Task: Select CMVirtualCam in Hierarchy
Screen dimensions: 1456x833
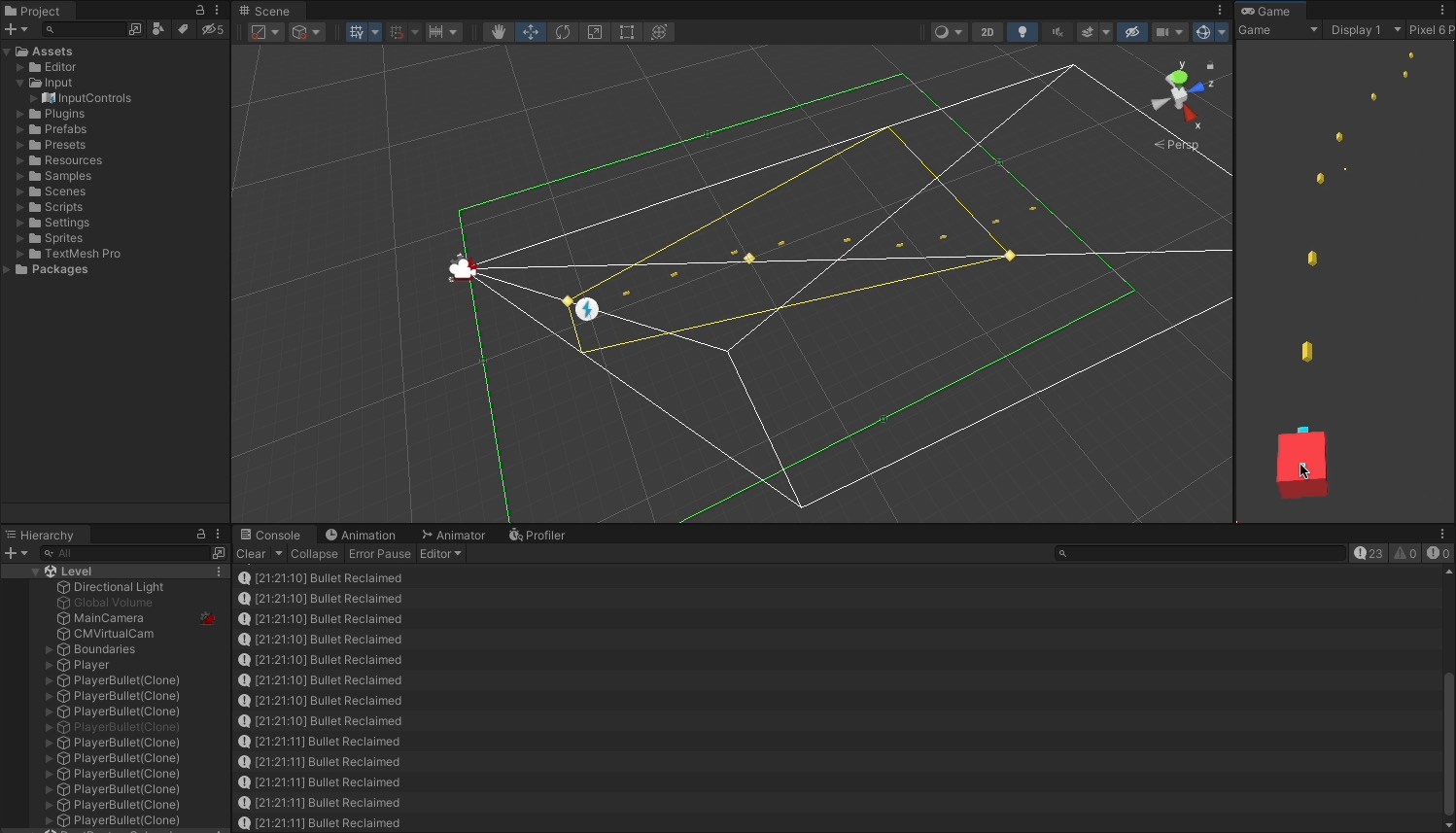Action: tap(114, 634)
